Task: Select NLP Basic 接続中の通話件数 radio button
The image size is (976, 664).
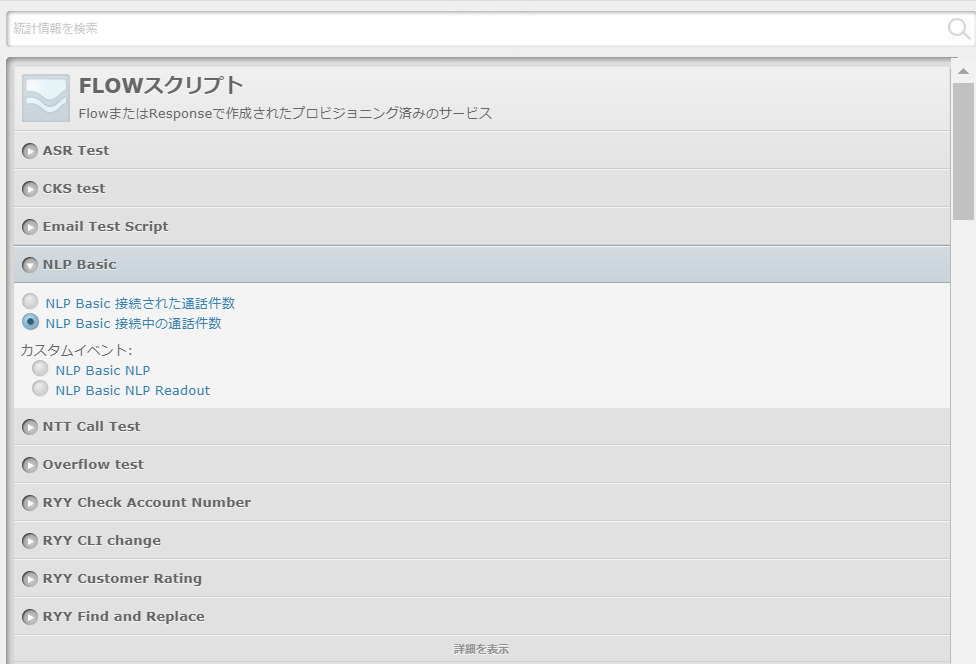Action: click(30, 322)
